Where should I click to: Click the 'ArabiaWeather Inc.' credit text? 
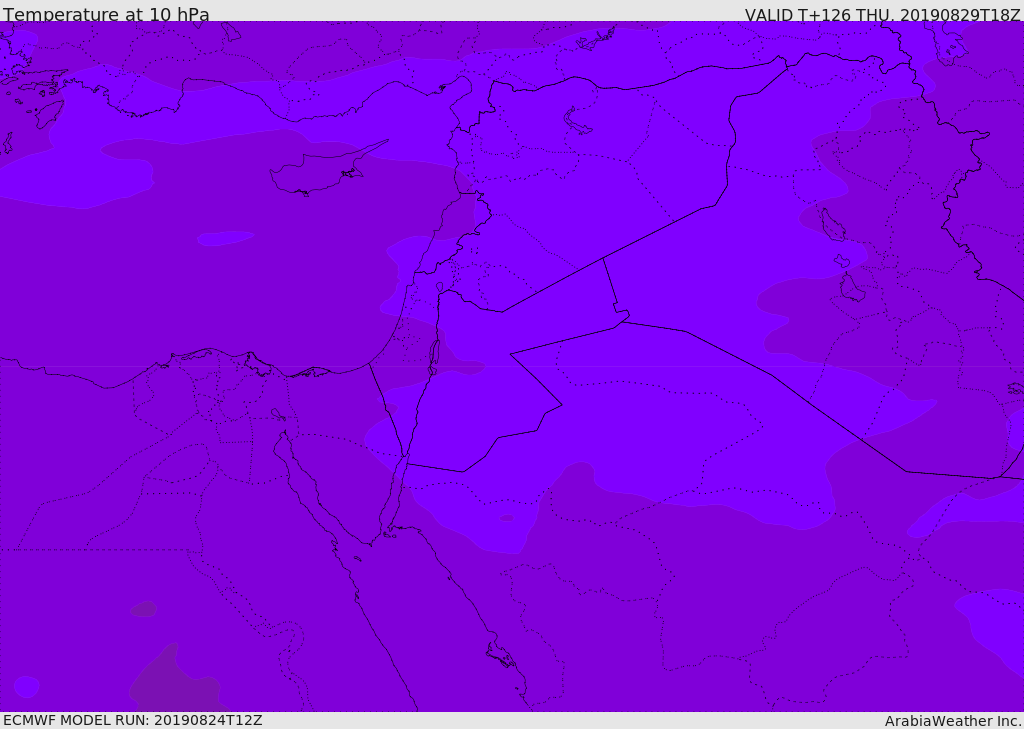[x=952, y=721]
